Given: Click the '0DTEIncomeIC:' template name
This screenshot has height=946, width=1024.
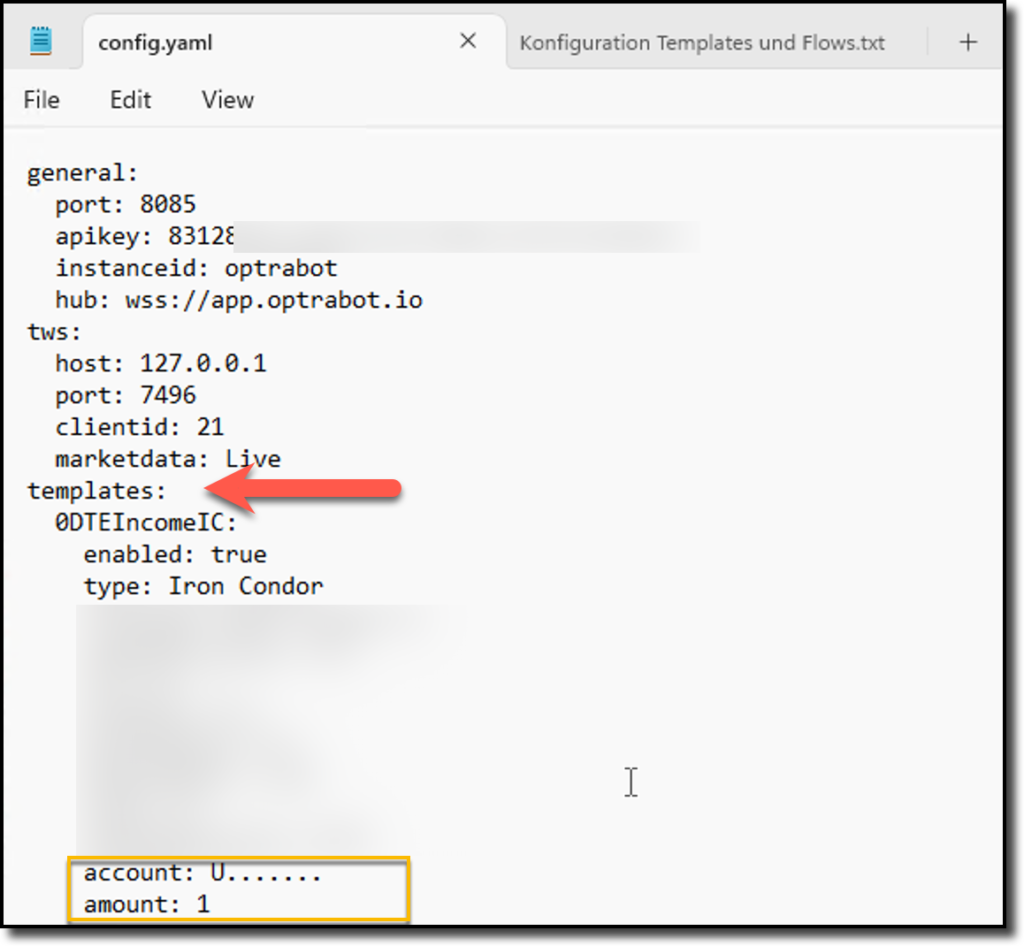Looking at the screenshot, I should [146, 523].
